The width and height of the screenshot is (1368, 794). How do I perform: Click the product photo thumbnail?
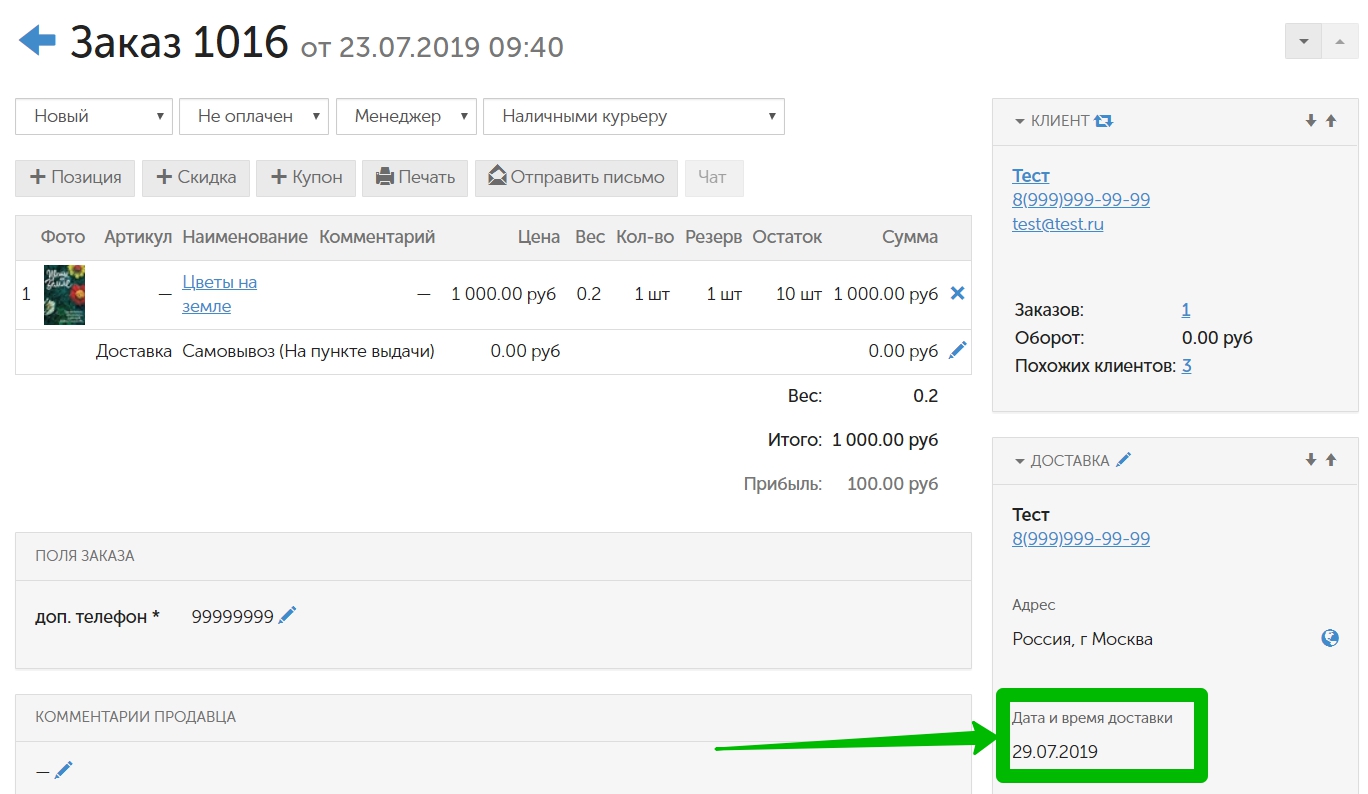click(64, 295)
